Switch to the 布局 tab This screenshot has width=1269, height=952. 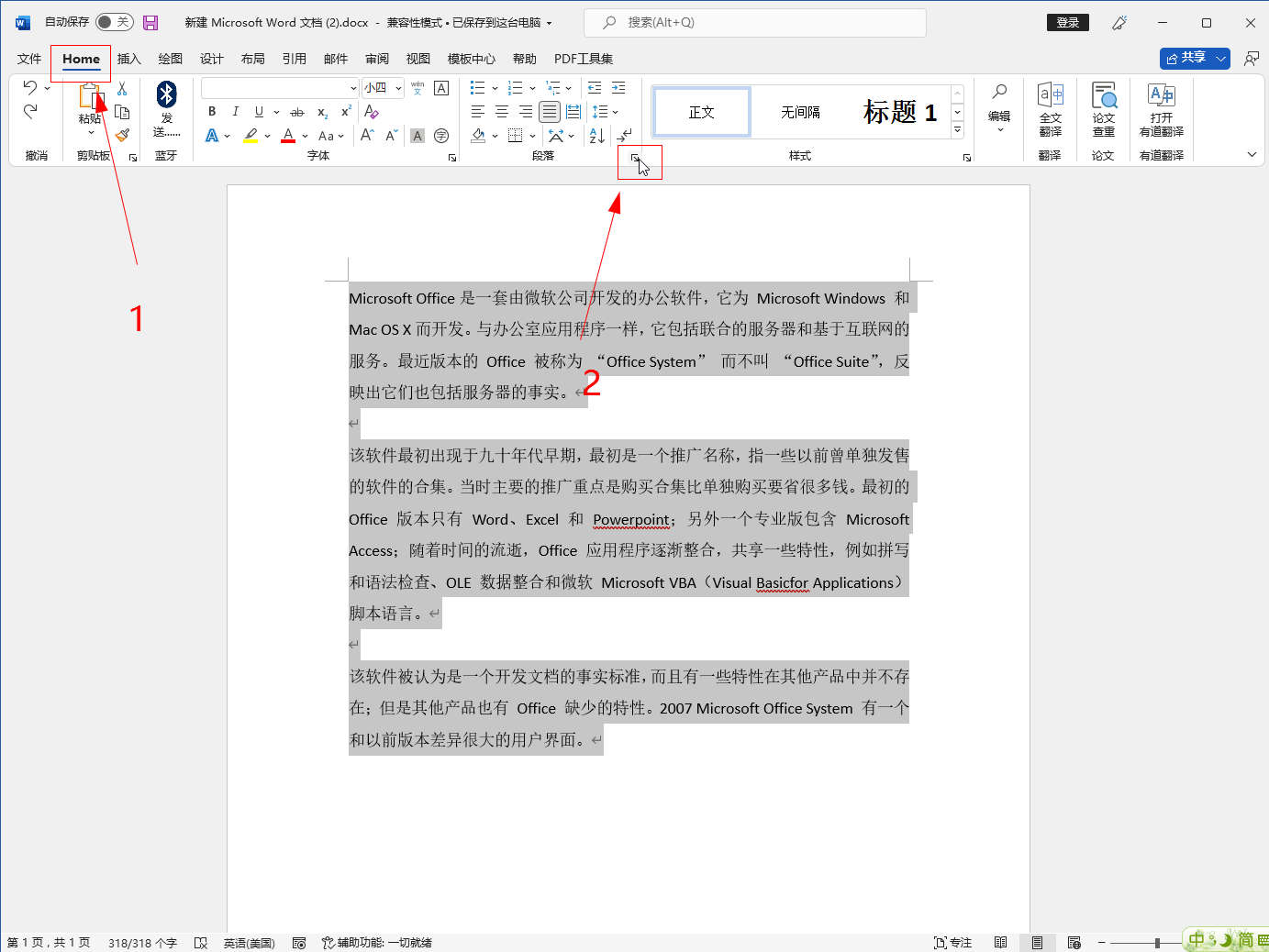point(252,59)
